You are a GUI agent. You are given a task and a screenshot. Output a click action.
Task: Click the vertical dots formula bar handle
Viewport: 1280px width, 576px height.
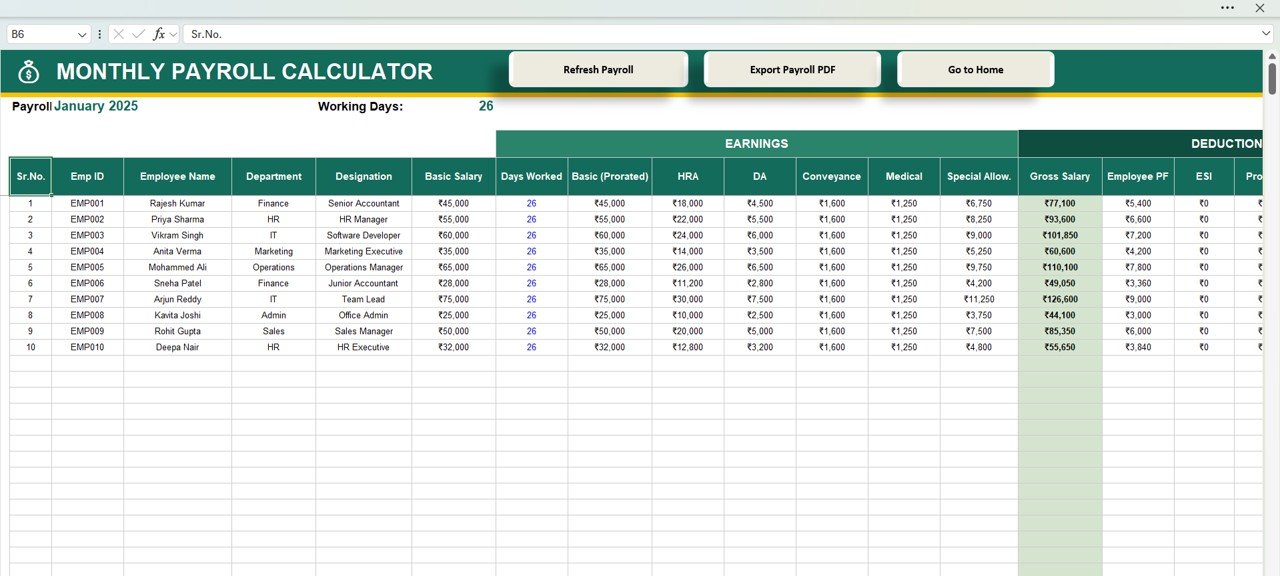99,34
